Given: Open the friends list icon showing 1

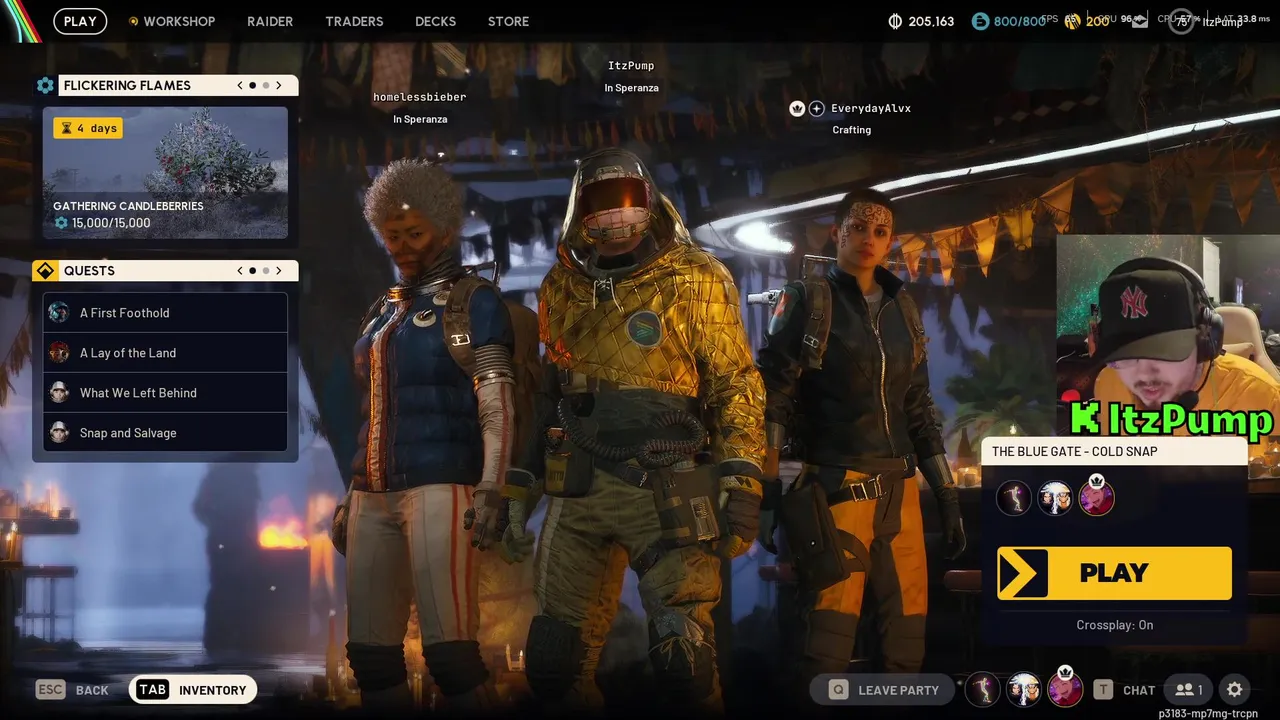Looking at the screenshot, I should tap(1189, 690).
